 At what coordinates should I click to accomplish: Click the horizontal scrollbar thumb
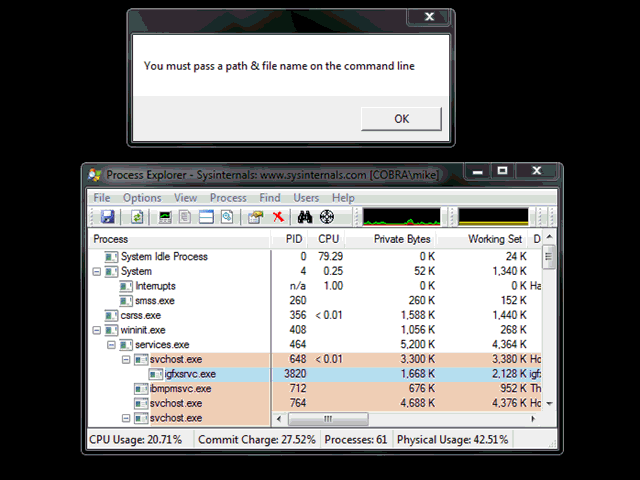pos(328,419)
